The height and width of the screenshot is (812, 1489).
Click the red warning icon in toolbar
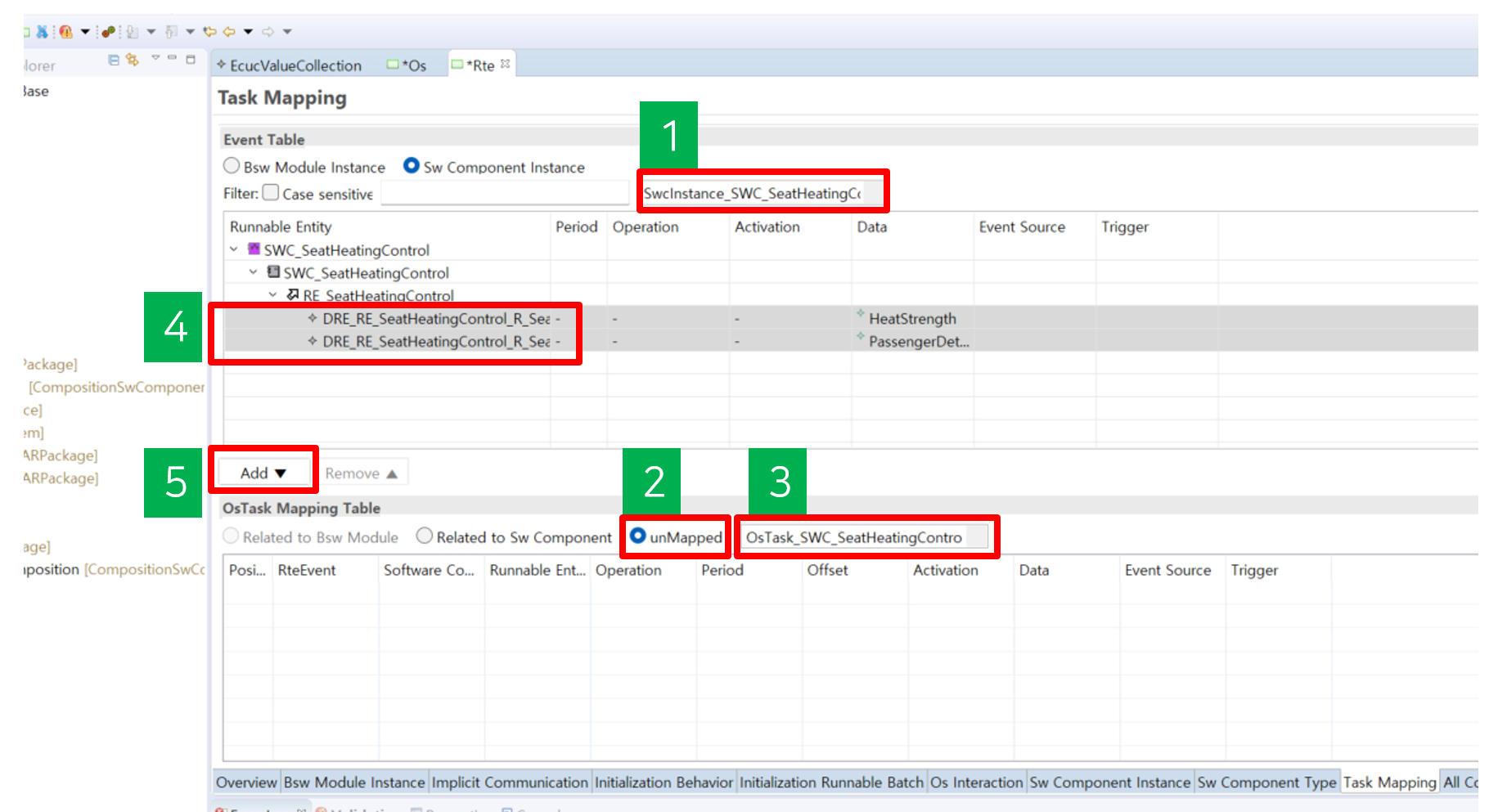pyautogui.click(x=65, y=32)
